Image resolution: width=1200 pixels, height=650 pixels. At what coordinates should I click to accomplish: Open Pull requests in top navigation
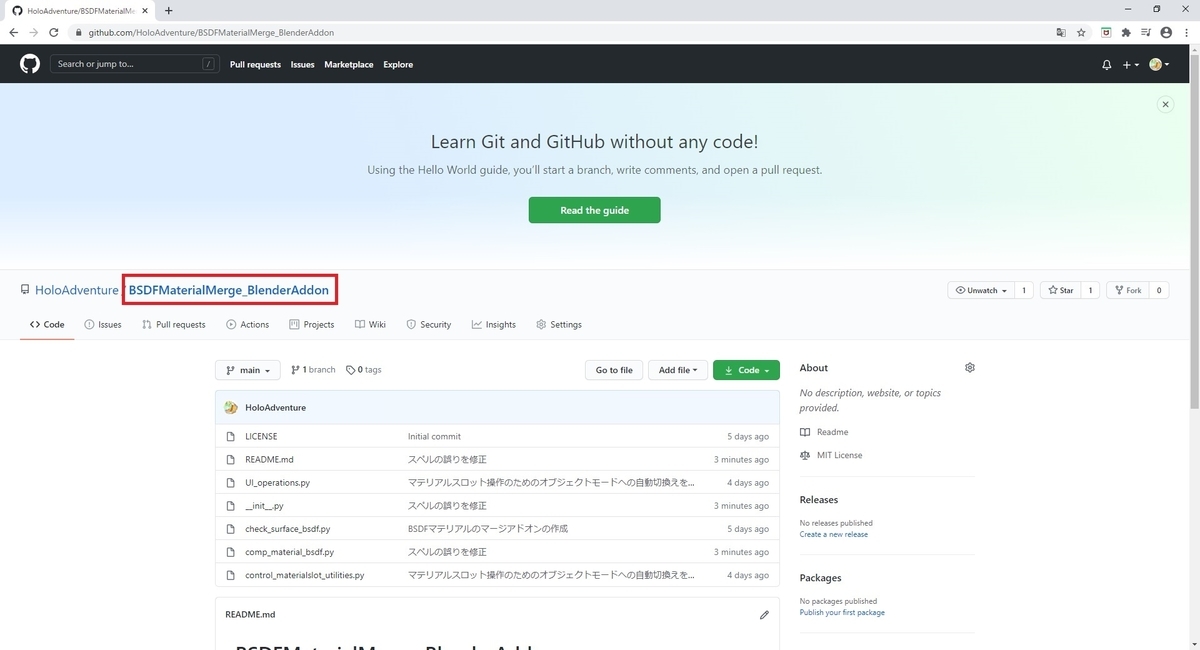click(255, 64)
